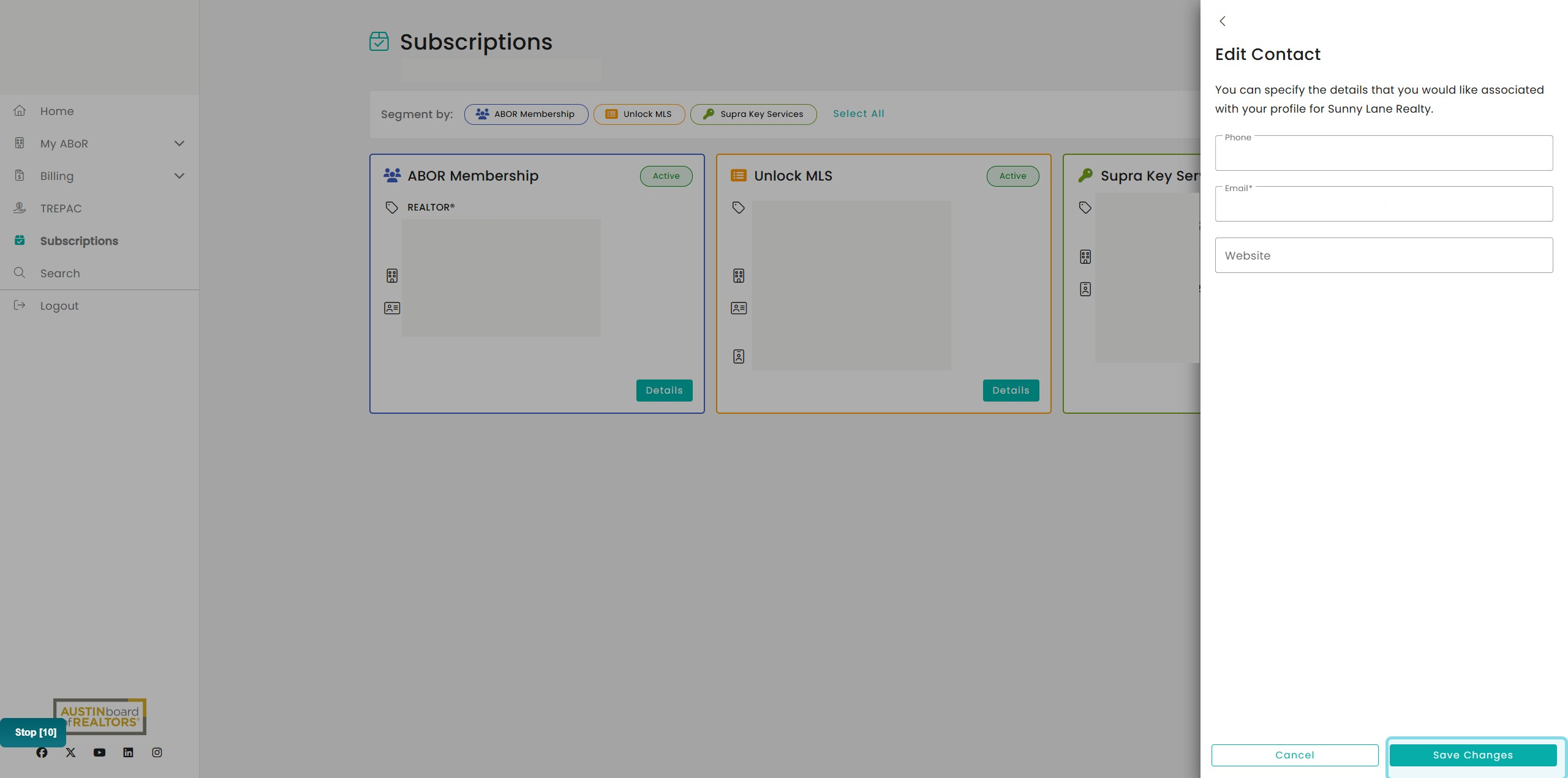This screenshot has width=1568, height=778.
Task: Open the LinkedIn social icon
Action: point(128,752)
